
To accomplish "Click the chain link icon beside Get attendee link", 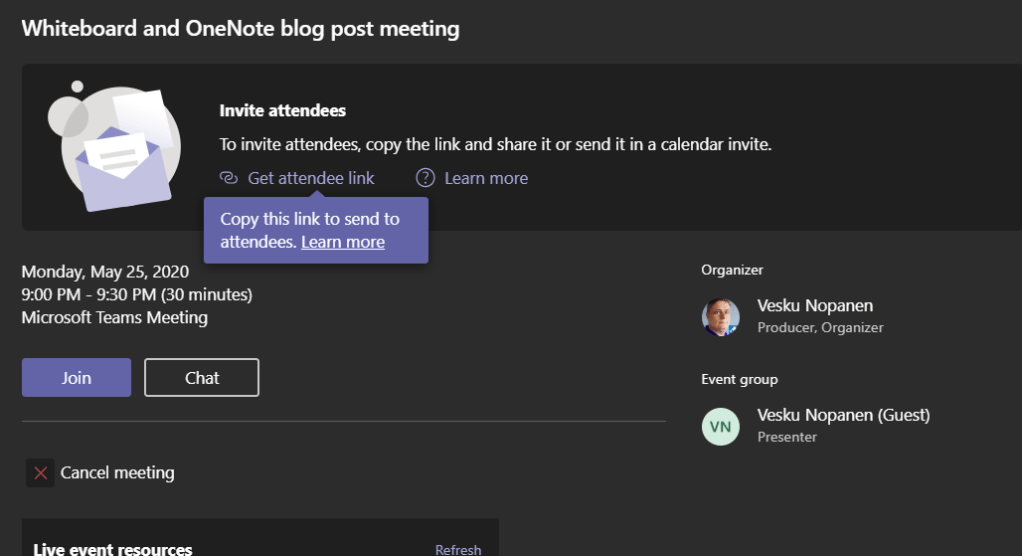I will coord(228,178).
